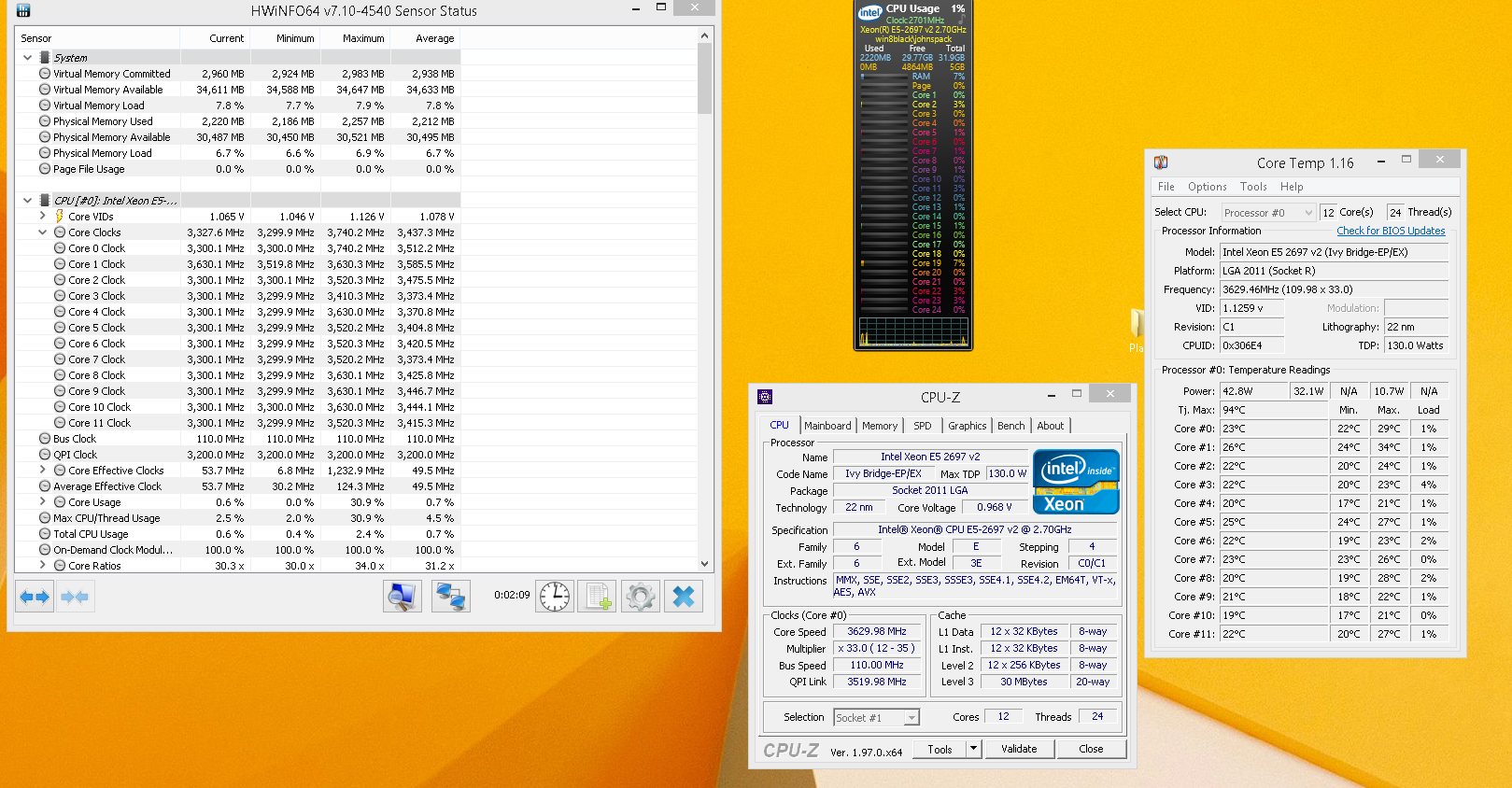The width and height of the screenshot is (1512, 788).
Task: Click the CPU-Z Close button
Action: [1091, 749]
